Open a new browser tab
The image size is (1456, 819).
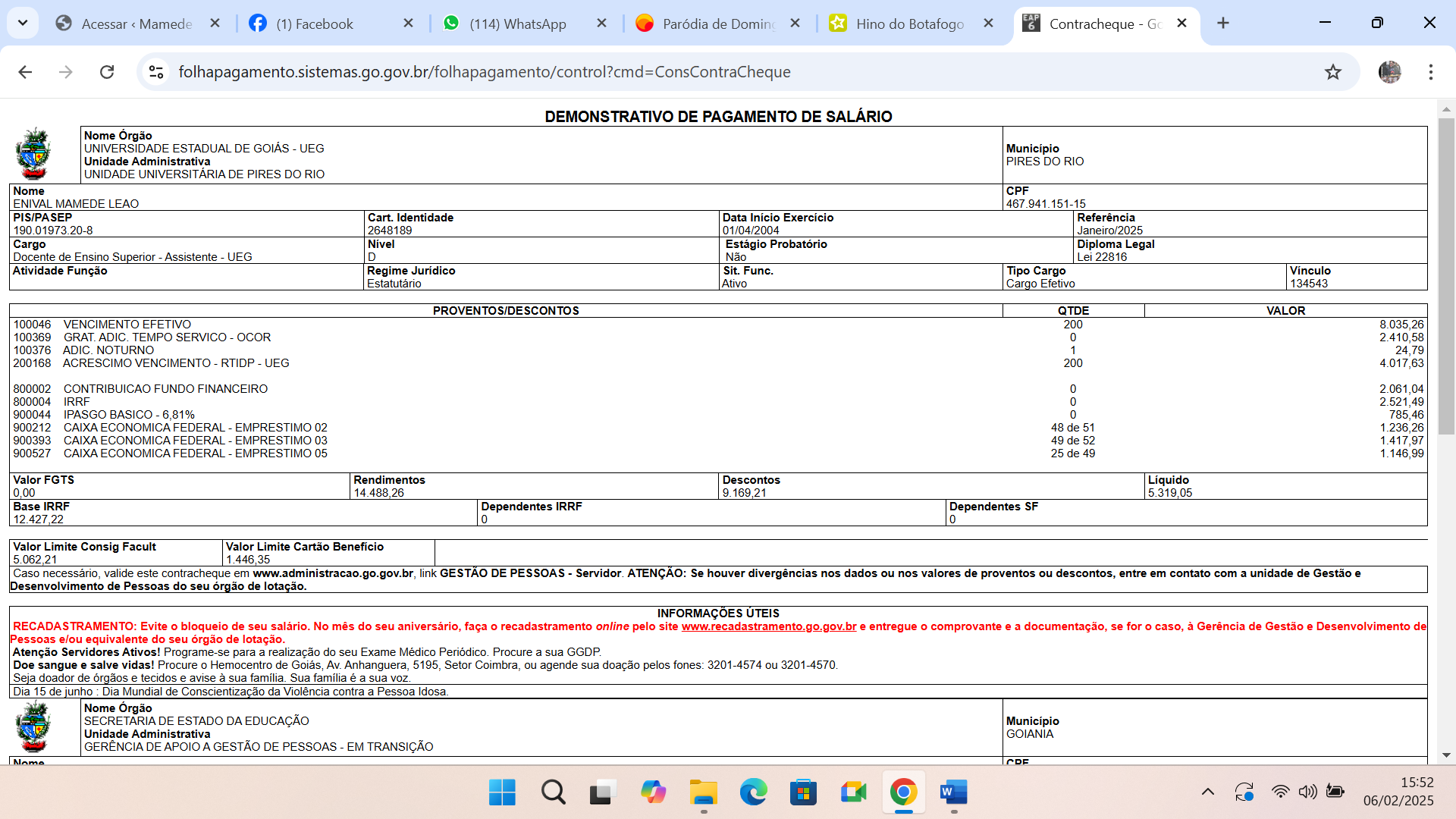(x=1222, y=23)
